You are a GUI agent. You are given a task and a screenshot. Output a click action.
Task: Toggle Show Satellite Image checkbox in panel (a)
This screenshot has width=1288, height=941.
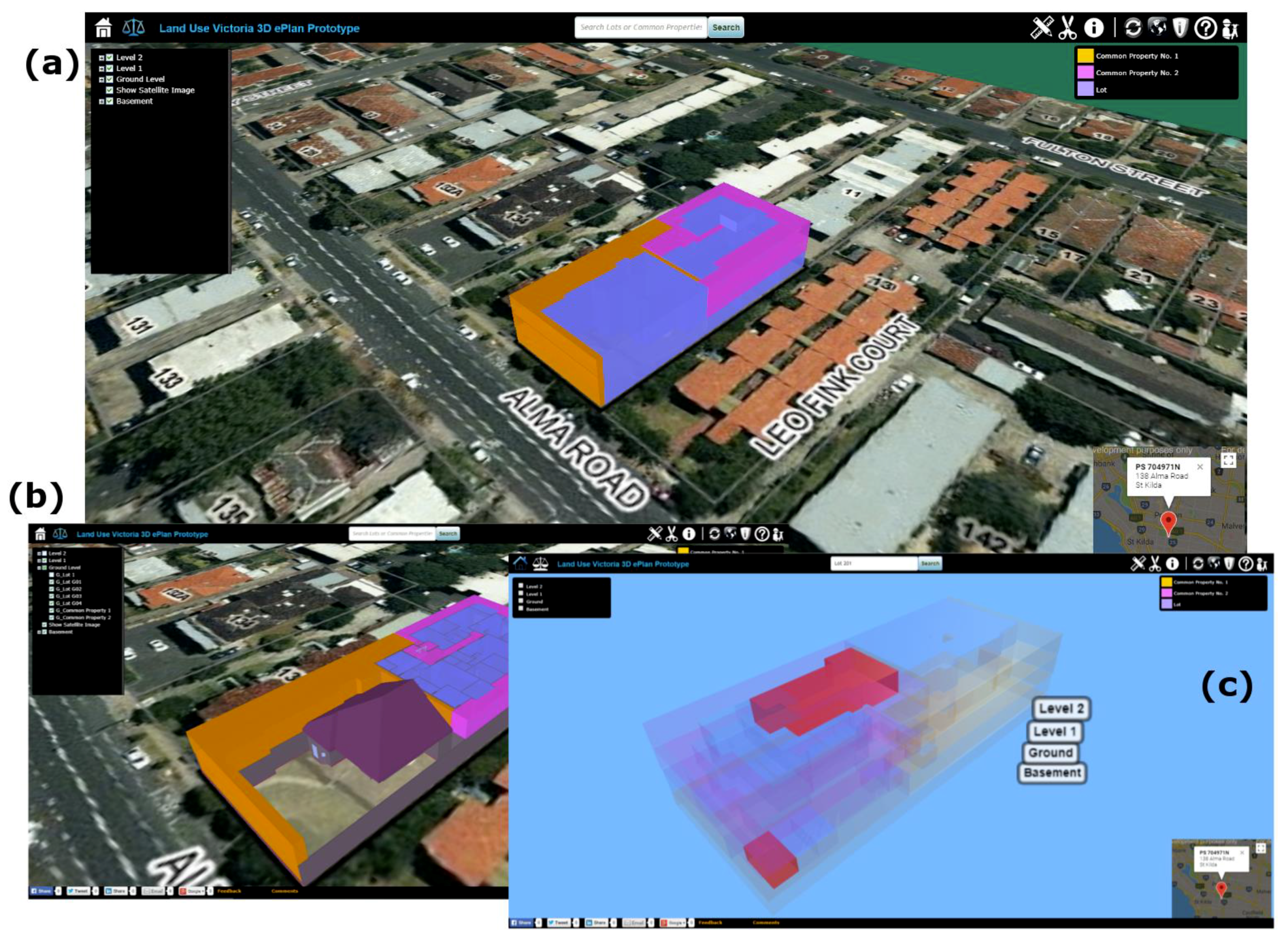pos(109,90)
